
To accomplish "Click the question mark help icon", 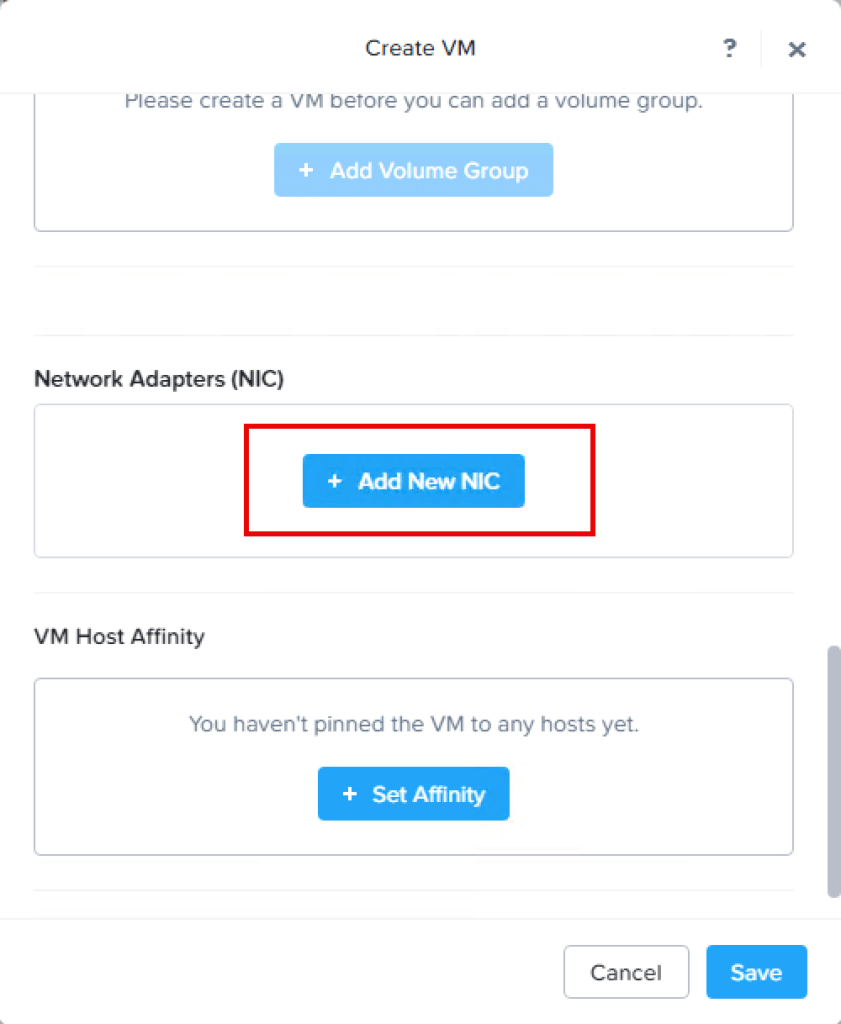I will (730, 48).
